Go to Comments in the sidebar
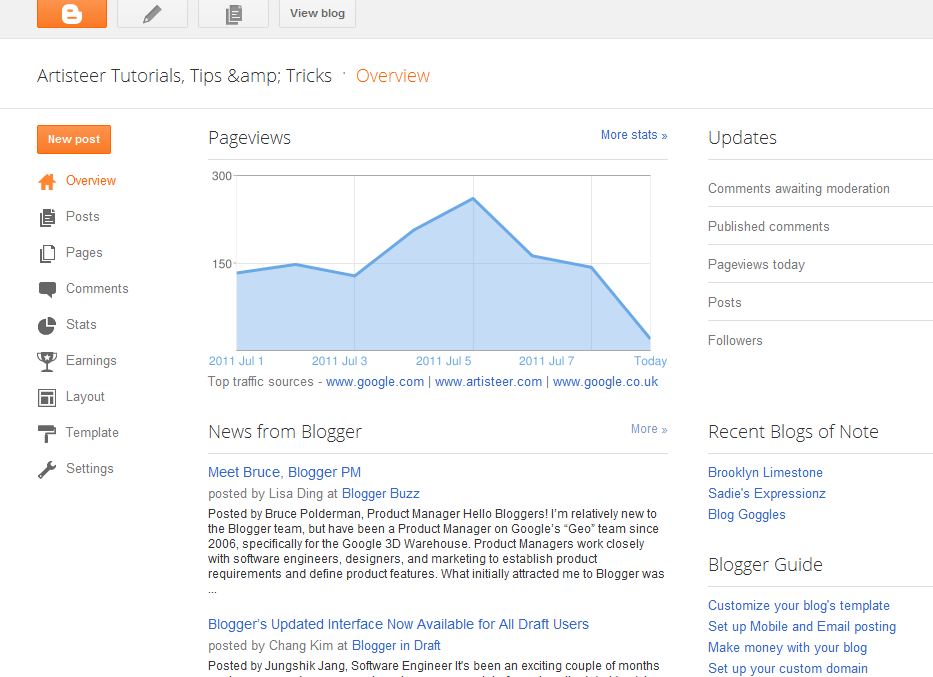Image resolution: width=933 pixels, height=677 pixels. (x=97, y=289)
